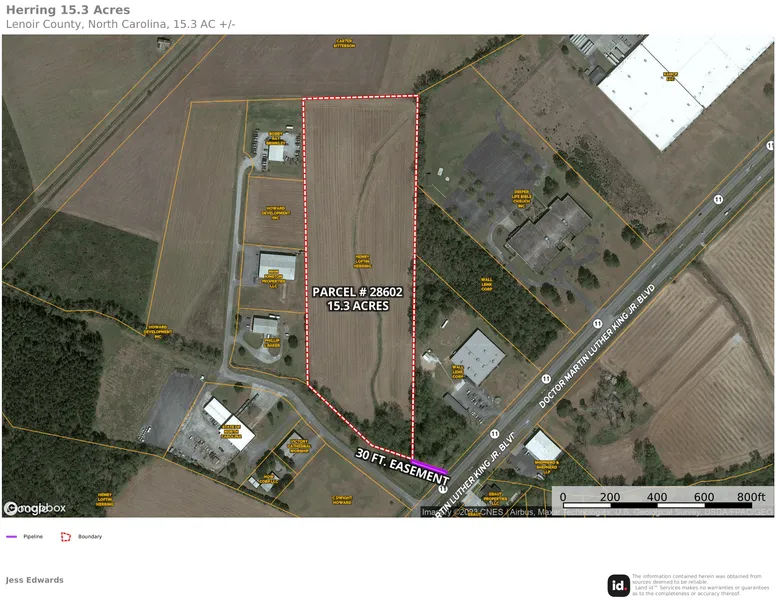Click the Jess Edwards name
The height and width of the screenshot is (600, 776).
click(x=35, y=580)
